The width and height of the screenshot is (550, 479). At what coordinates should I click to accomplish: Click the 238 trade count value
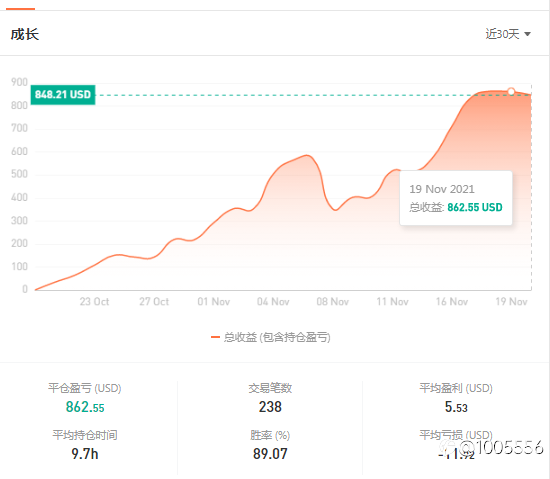click(x=270, y=407)
